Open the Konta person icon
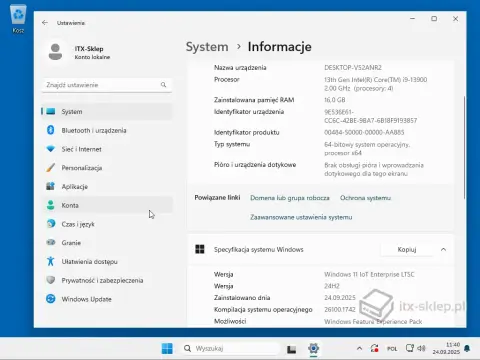480x360 pixels. pyautogui.click(x=51, y=205)
